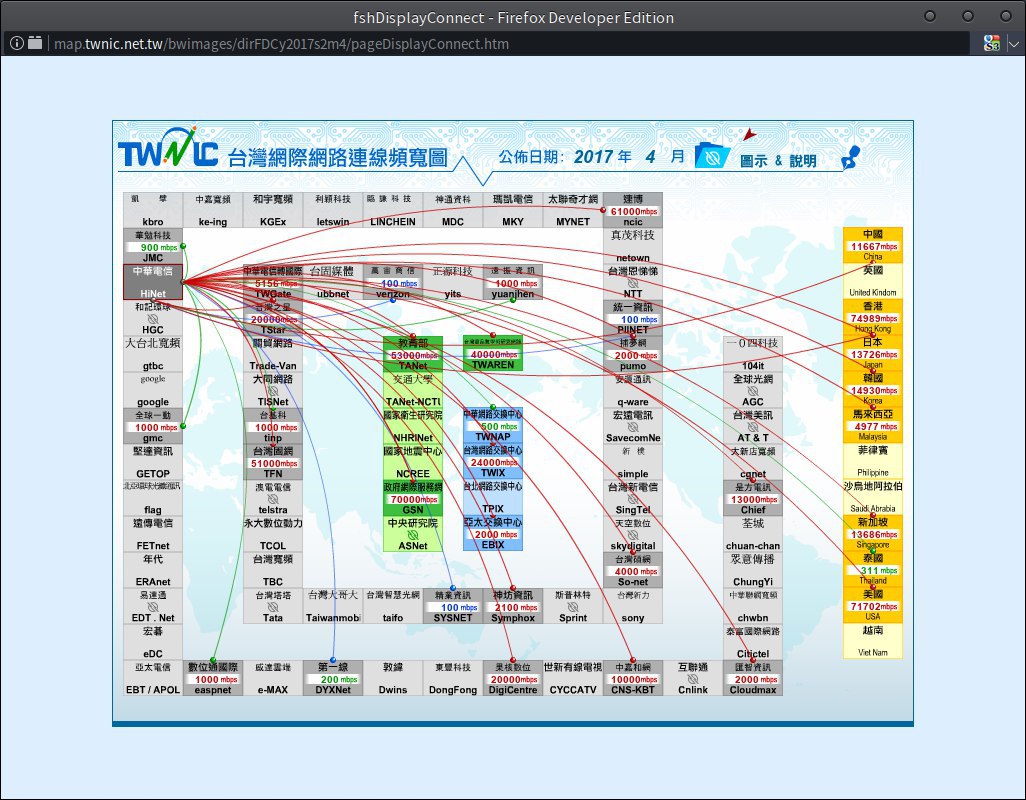
Task: Click the gmc 1000 mbps node
Action: (x=153, y=426)
